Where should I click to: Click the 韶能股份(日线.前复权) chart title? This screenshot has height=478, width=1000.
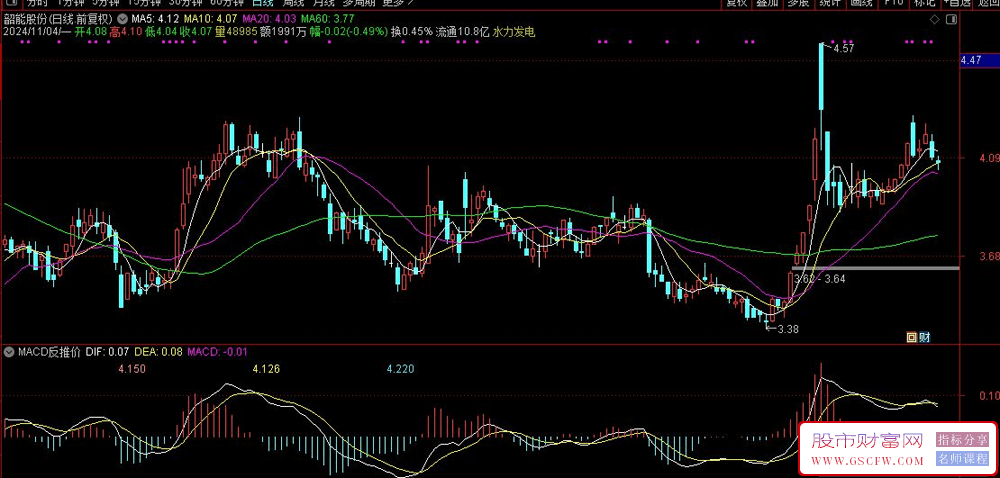point(58,19)
